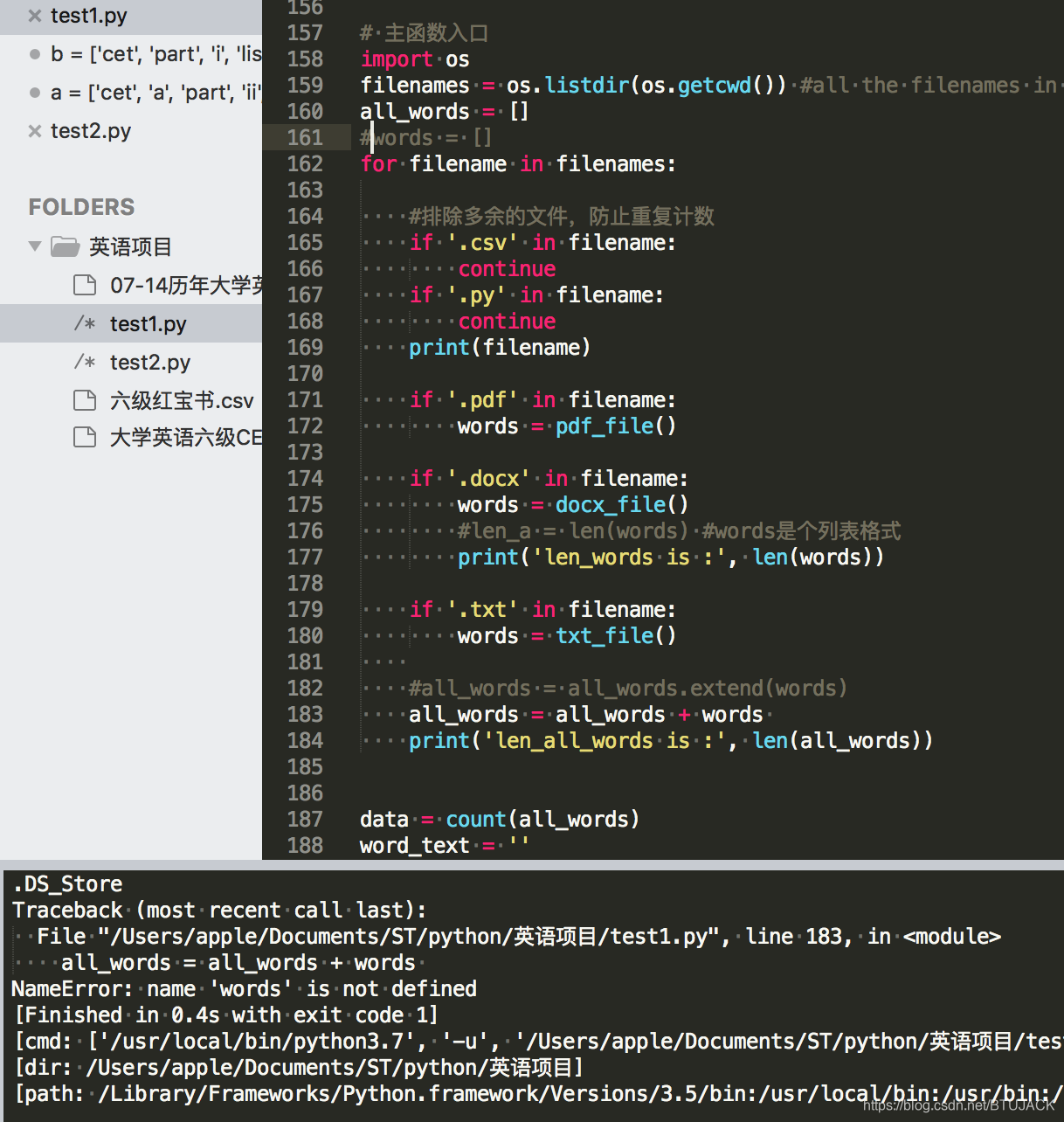The image size is (1064, 1122).
Task: Click line number 161 in gutter
Action: (x=305, y=137)
